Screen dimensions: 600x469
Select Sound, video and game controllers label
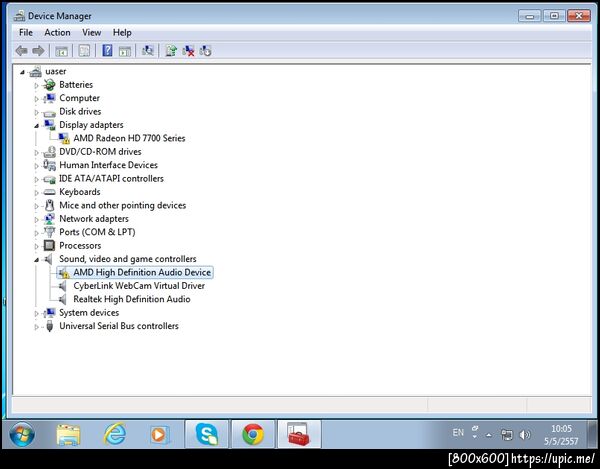point(127,259)
